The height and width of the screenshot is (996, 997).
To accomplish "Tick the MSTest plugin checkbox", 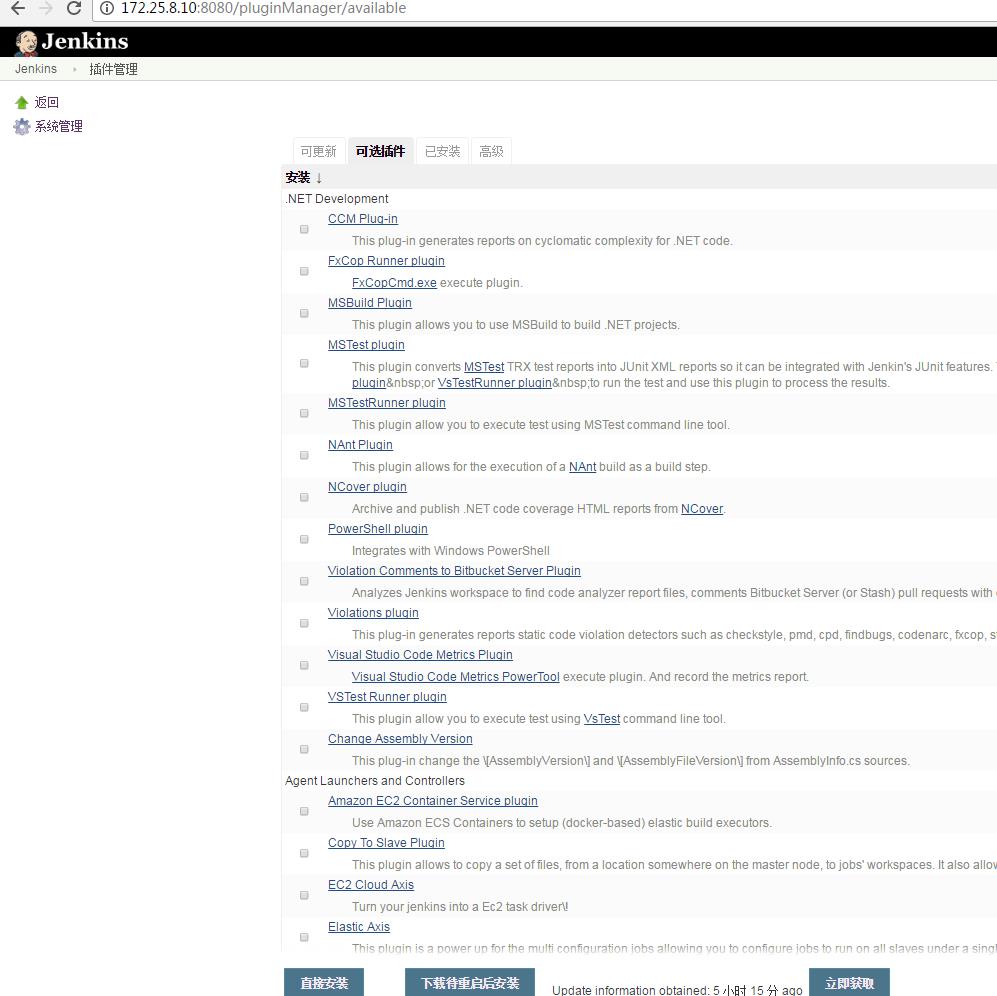I will point(304,364).
